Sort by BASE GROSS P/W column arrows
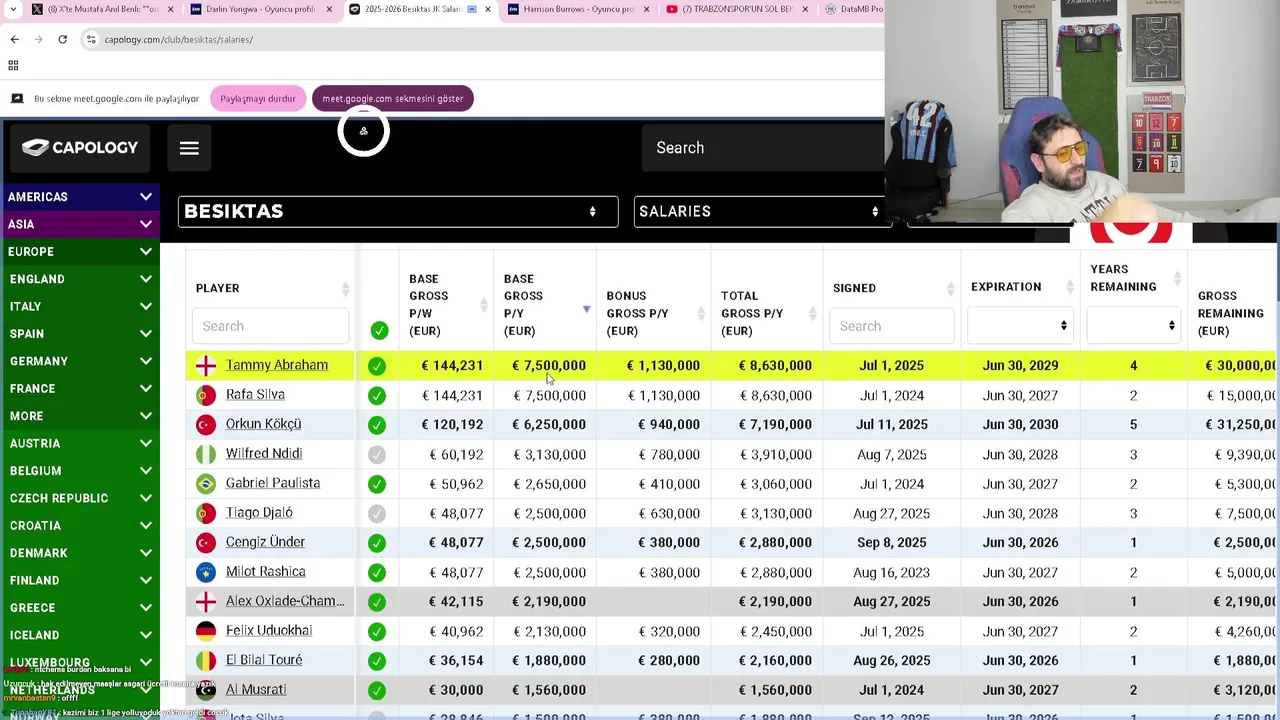This screenshot has width=1280, height=720. point(483,305)
